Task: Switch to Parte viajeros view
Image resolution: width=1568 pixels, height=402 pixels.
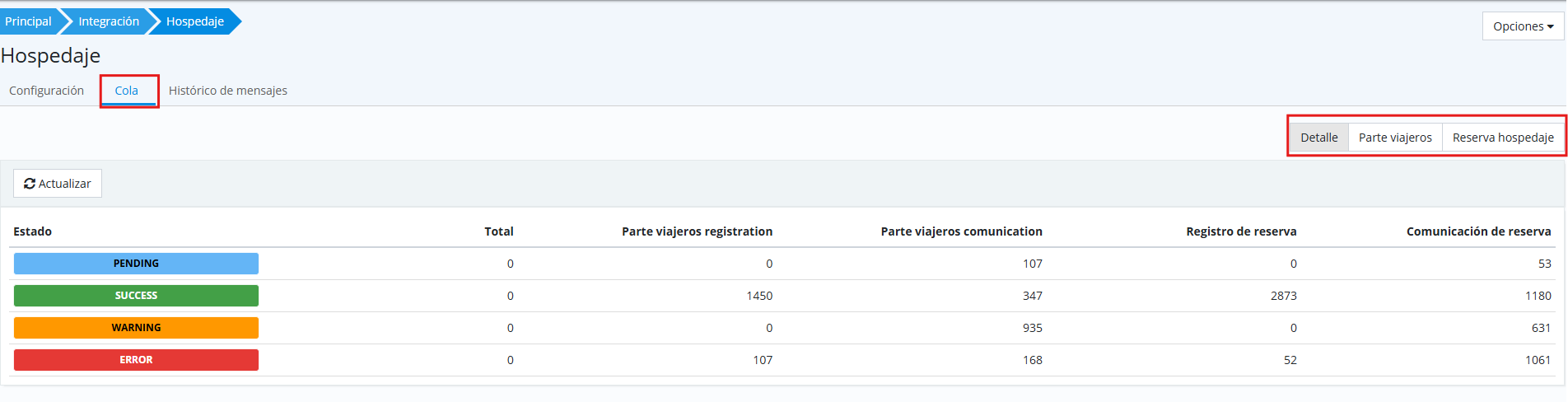Action: point(1395,138)
